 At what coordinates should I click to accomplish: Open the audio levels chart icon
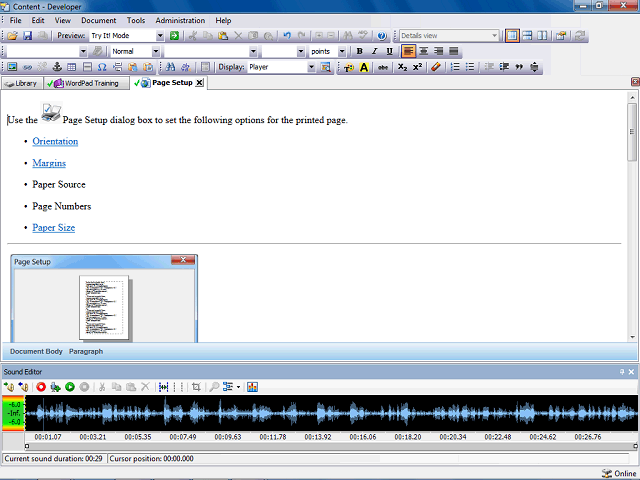coord(252,387)
